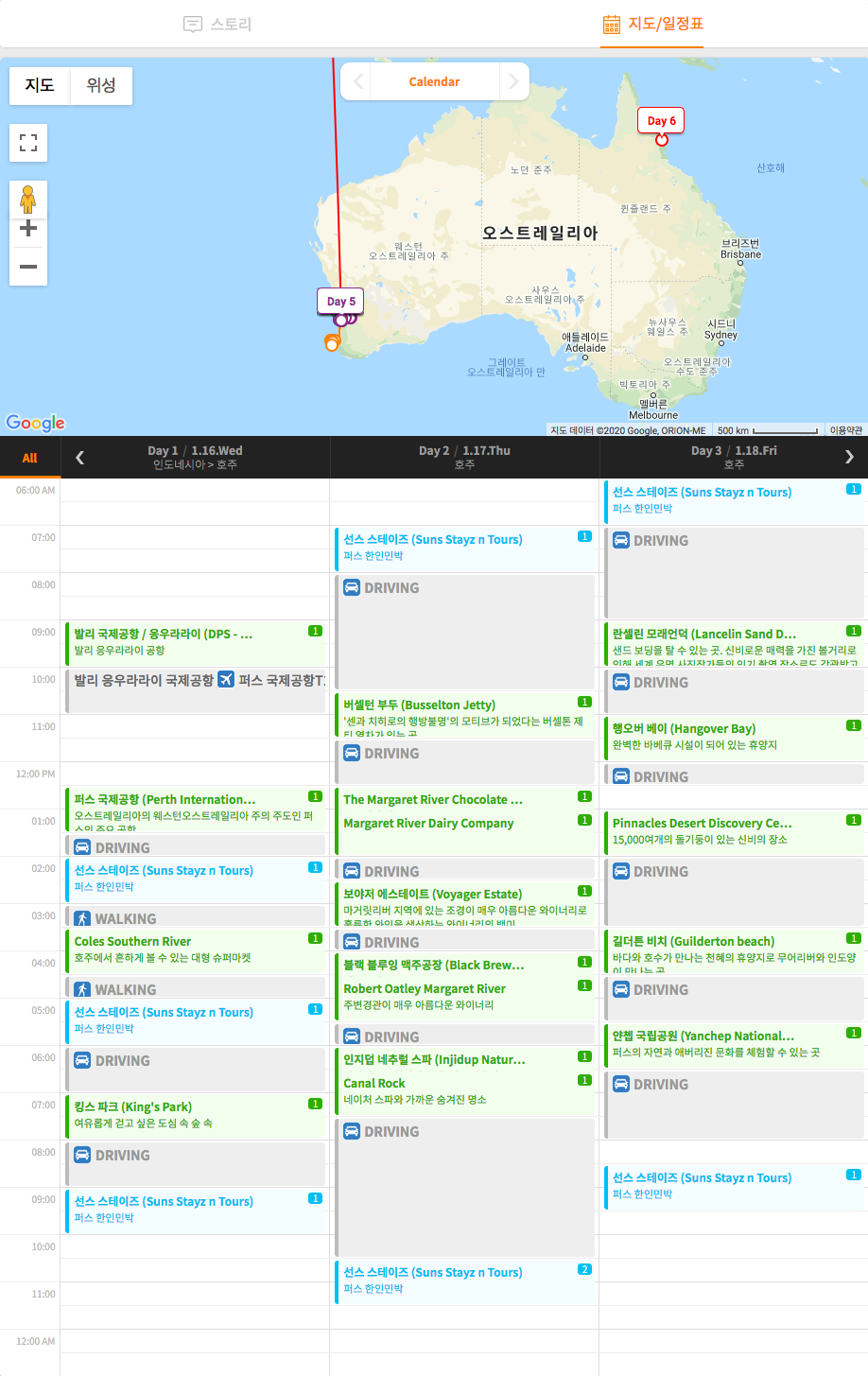Image resolution: width=868 pixels, height=1376 pixels.
Task: Click the car icon below Busselton Jetty entry
Action: tap(349, 754)
